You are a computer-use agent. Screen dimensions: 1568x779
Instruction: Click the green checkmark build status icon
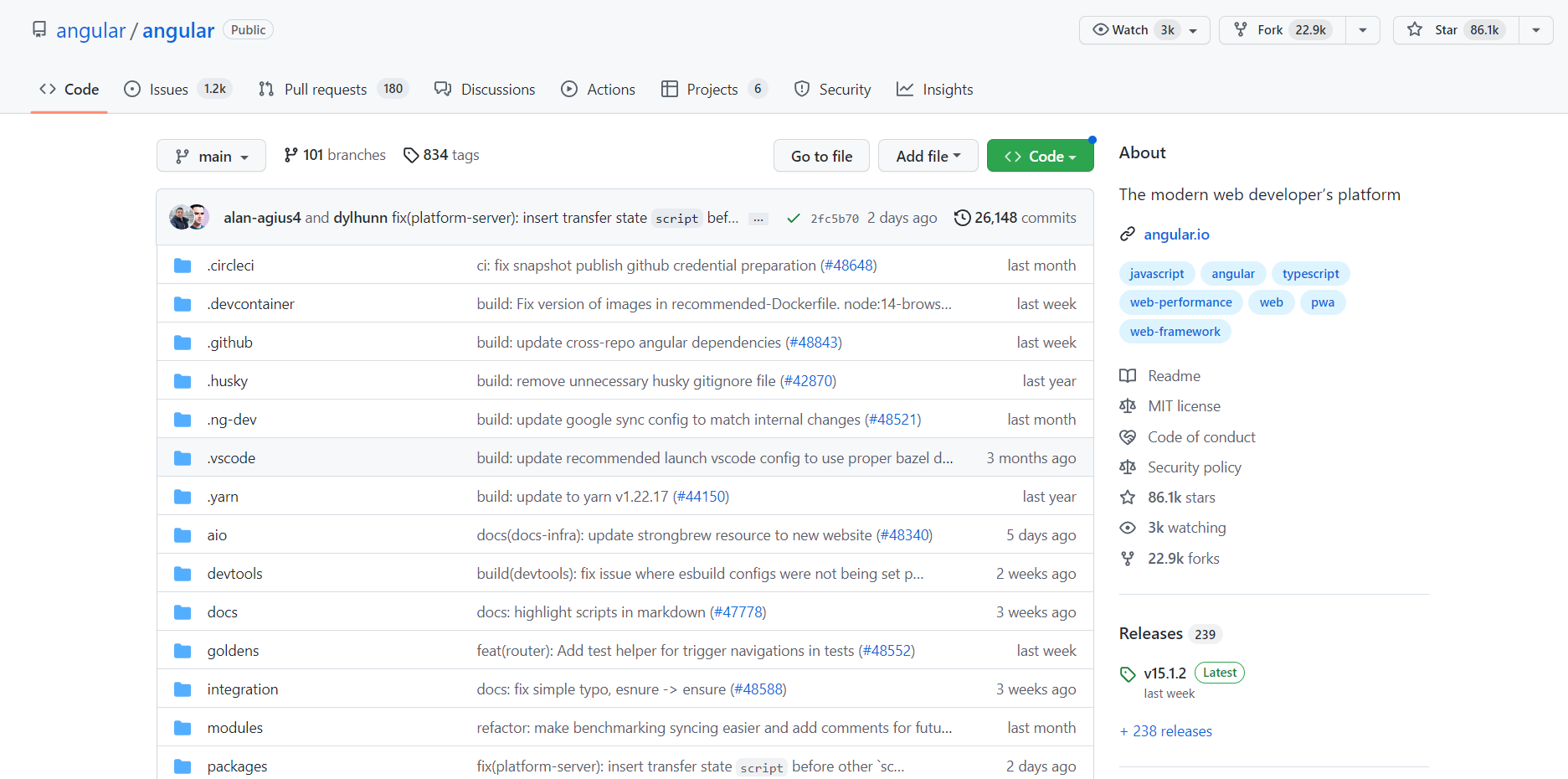pos(794,219)
